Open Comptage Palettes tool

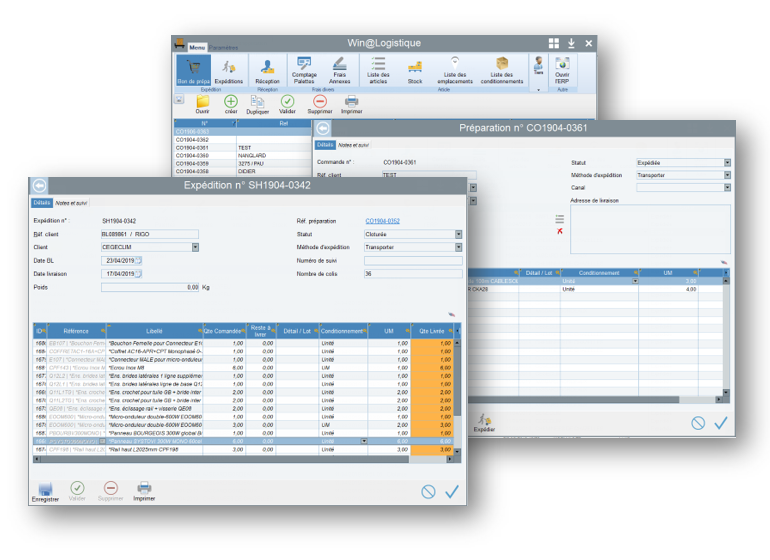[x=304, y=70]
